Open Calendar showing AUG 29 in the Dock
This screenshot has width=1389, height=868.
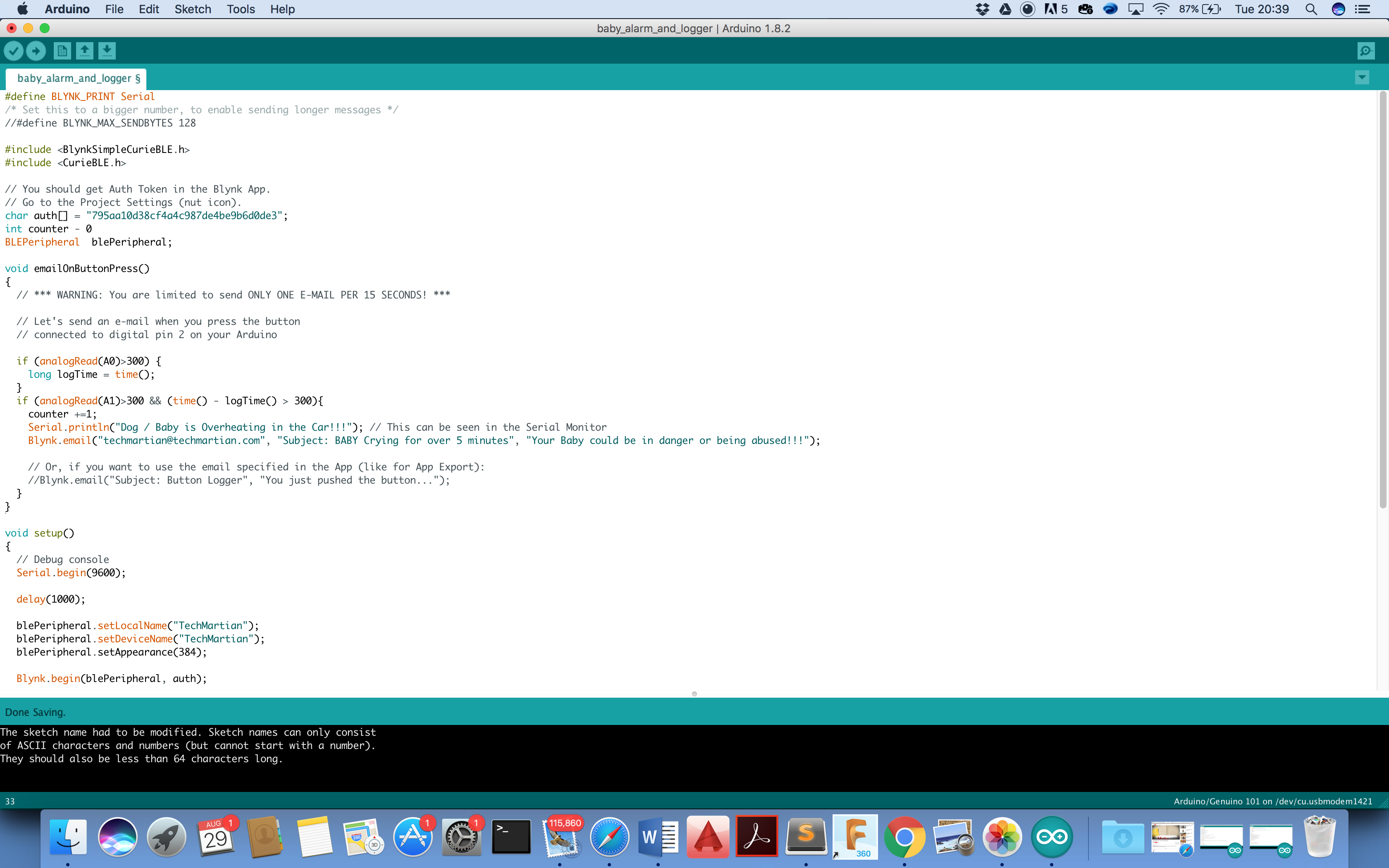[x=216, y=837]
